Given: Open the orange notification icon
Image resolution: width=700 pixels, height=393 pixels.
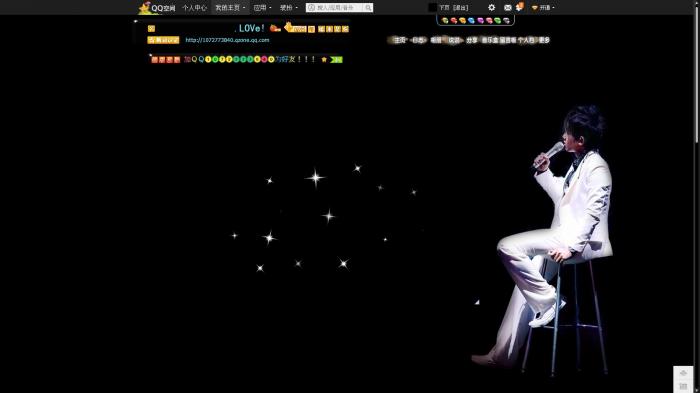Looking at the screenshot, I should (519, 7).
